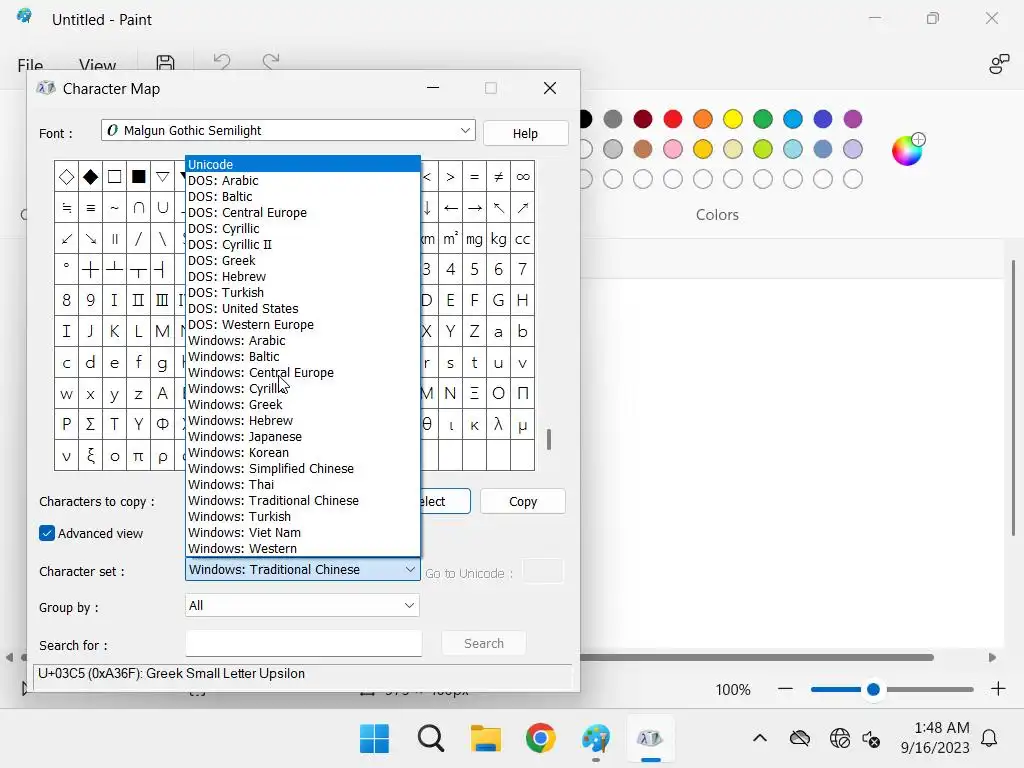The height and width of the screenshot is (768, 1024).
Task: Click the right arrow of Paint's horizontal scrollbar
Action: tap(992, 657)
